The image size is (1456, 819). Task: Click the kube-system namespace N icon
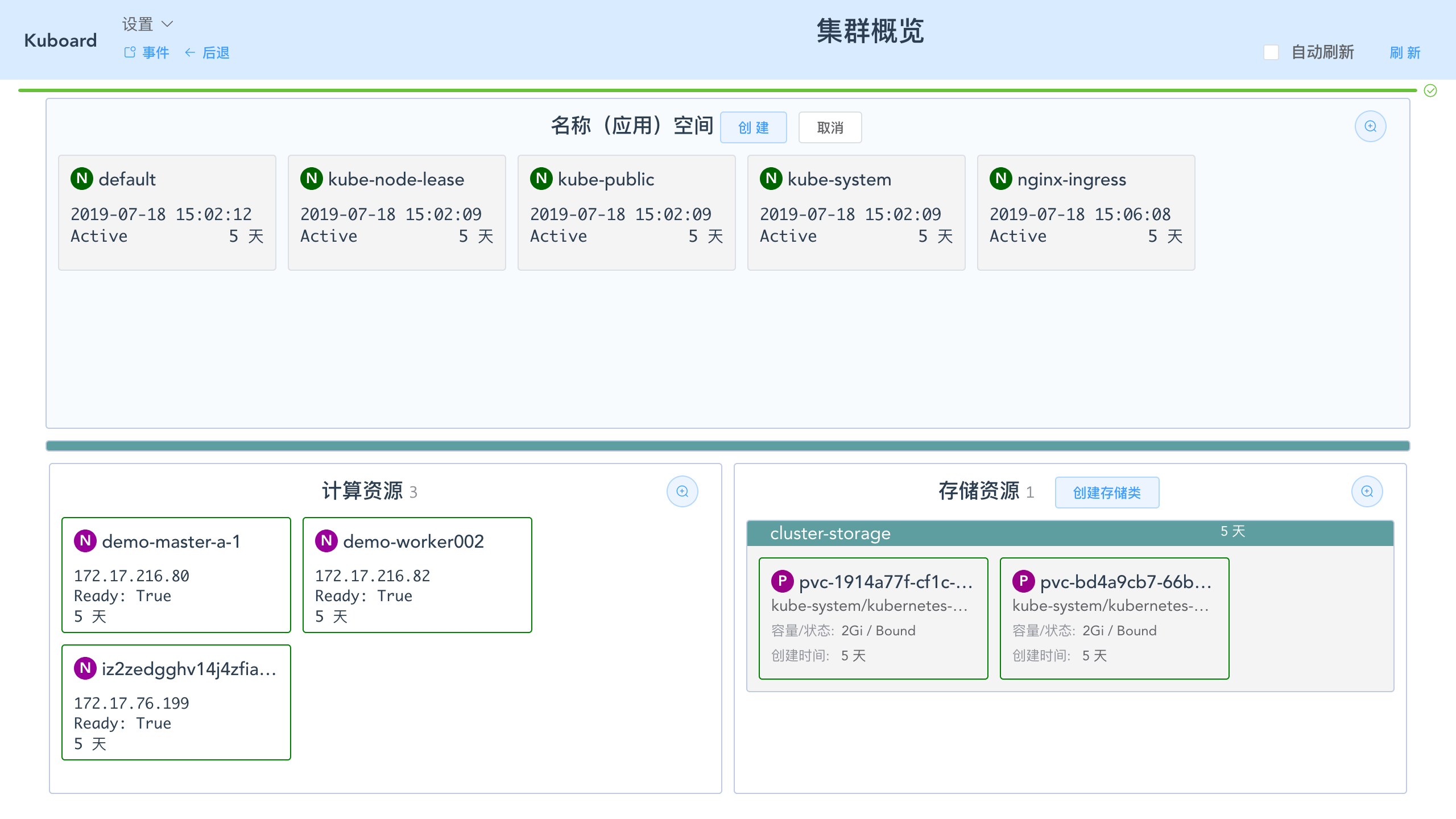click(771, 179)
